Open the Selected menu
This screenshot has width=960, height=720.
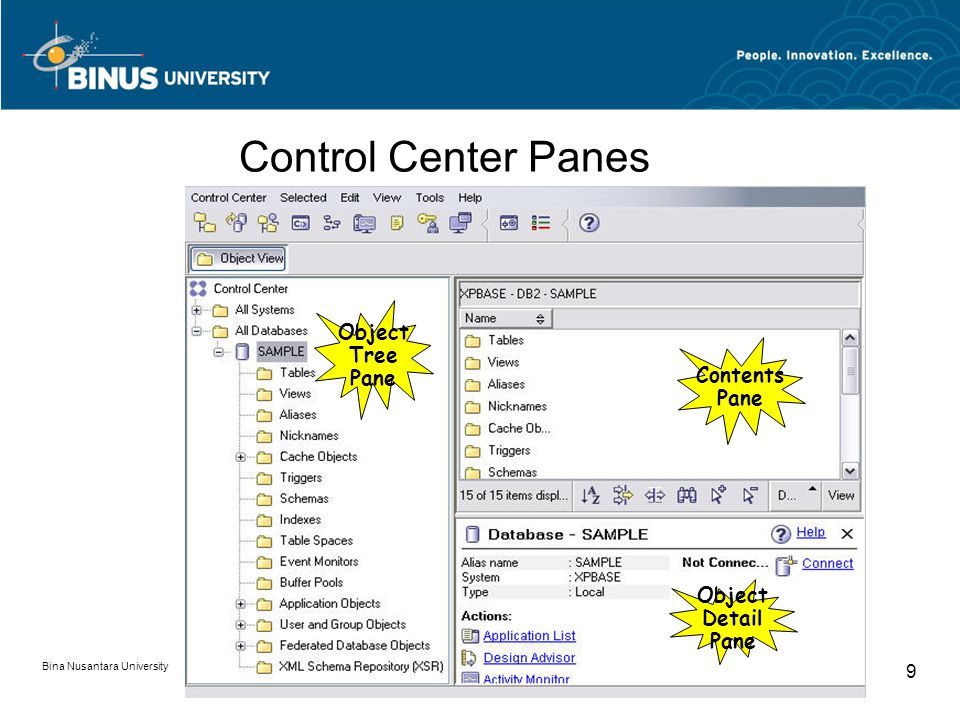[x=303, y=198]
